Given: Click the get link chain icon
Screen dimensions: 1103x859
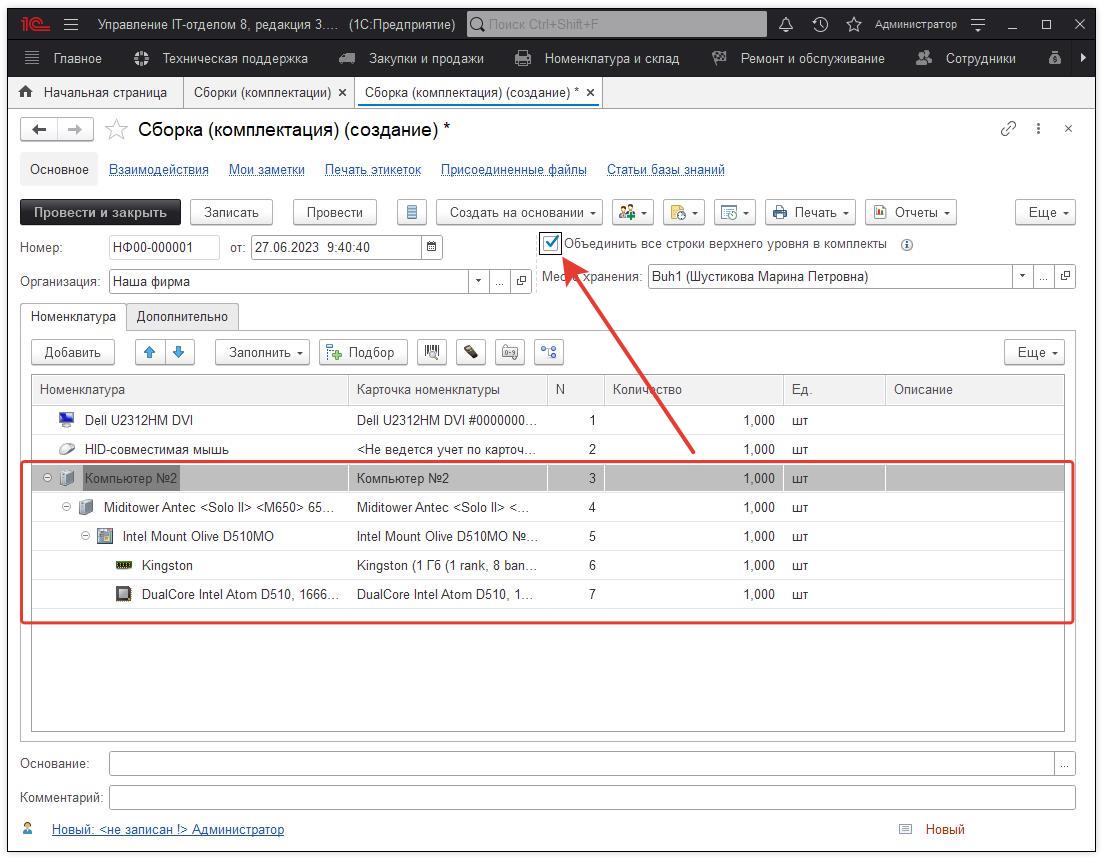Looking at the screenshot, I should click(x=1008, y=129).
